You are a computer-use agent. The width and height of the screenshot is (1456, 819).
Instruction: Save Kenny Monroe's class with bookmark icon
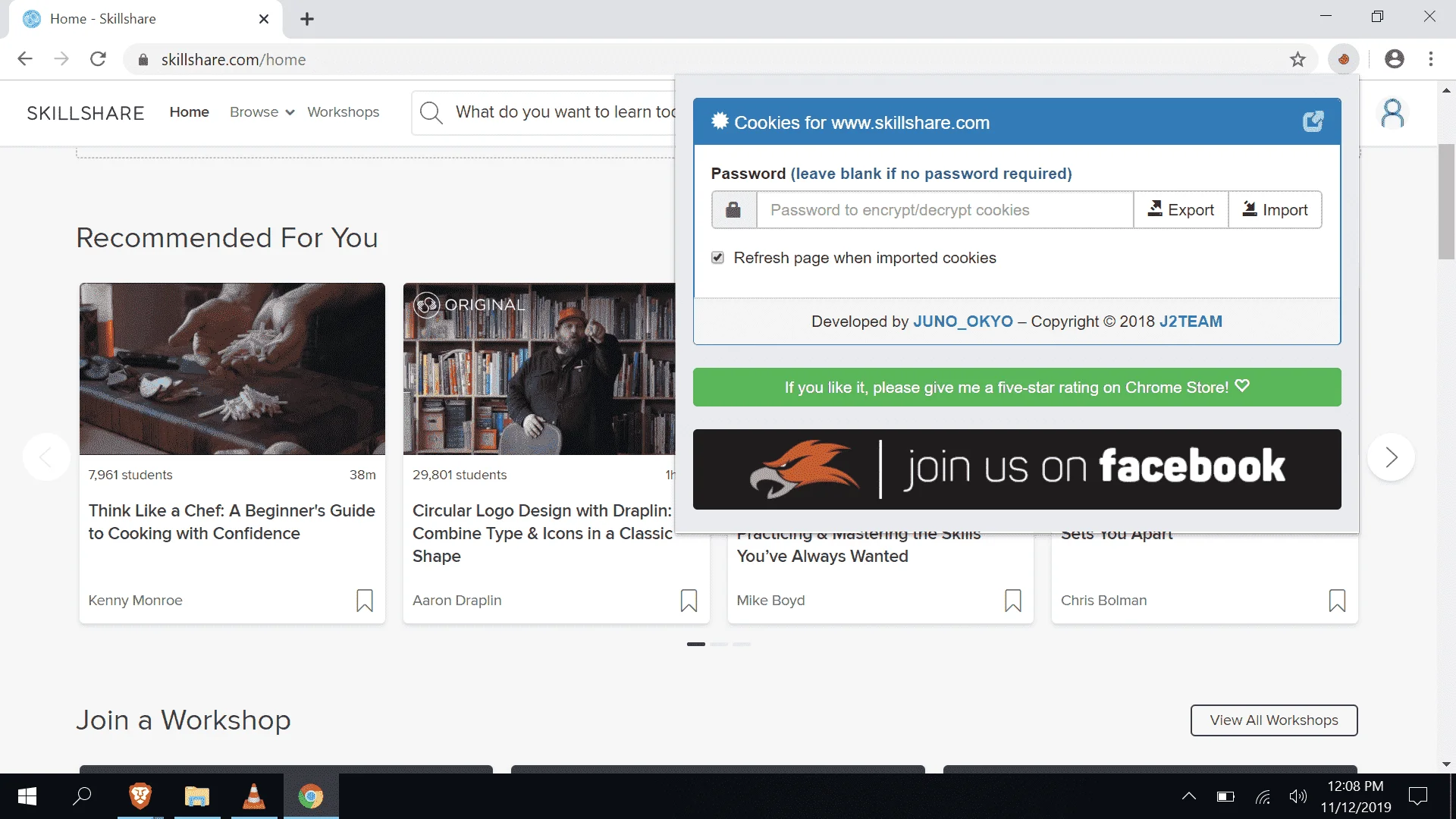pos(365,601)
